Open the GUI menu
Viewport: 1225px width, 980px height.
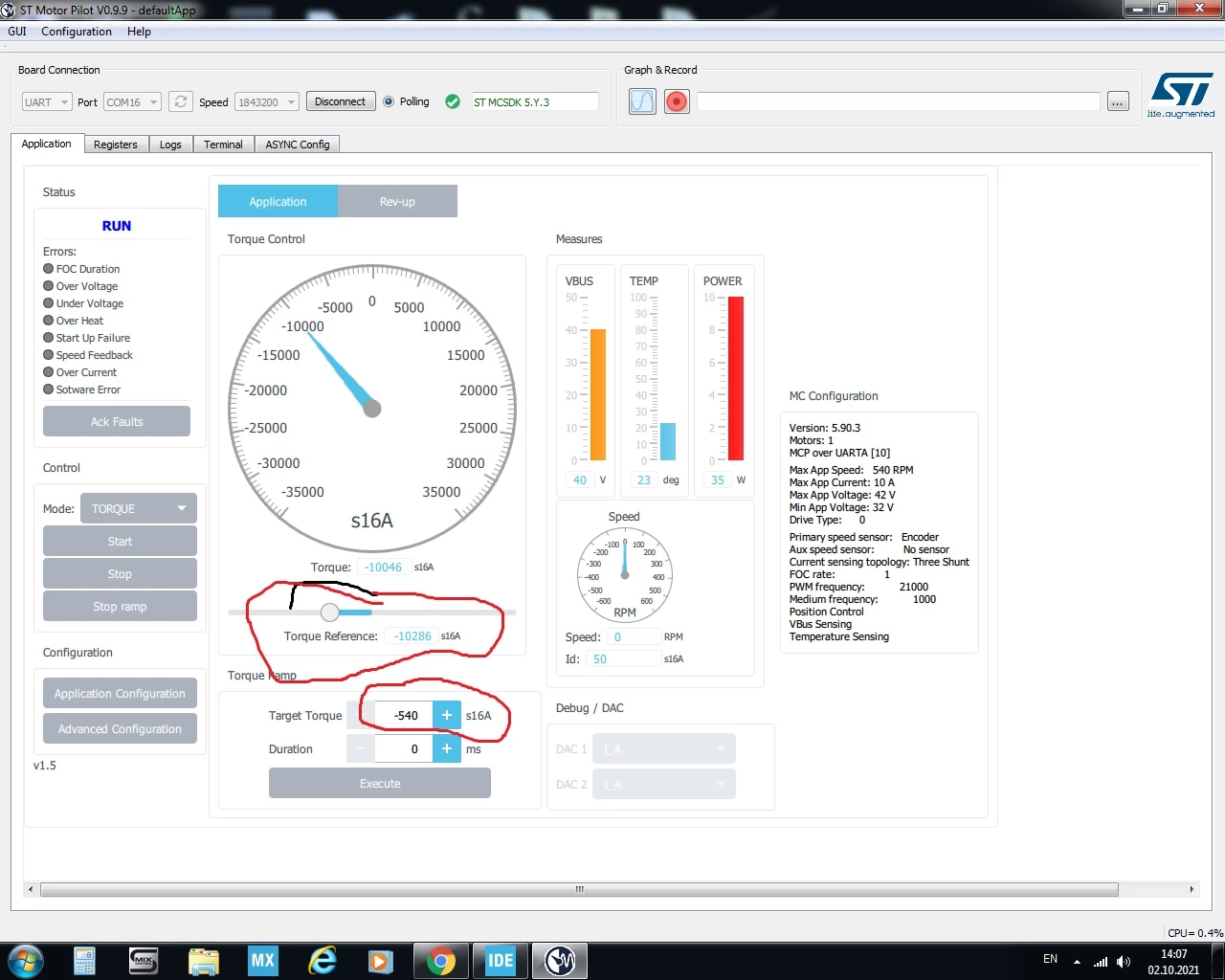click(x=17, y=32)
